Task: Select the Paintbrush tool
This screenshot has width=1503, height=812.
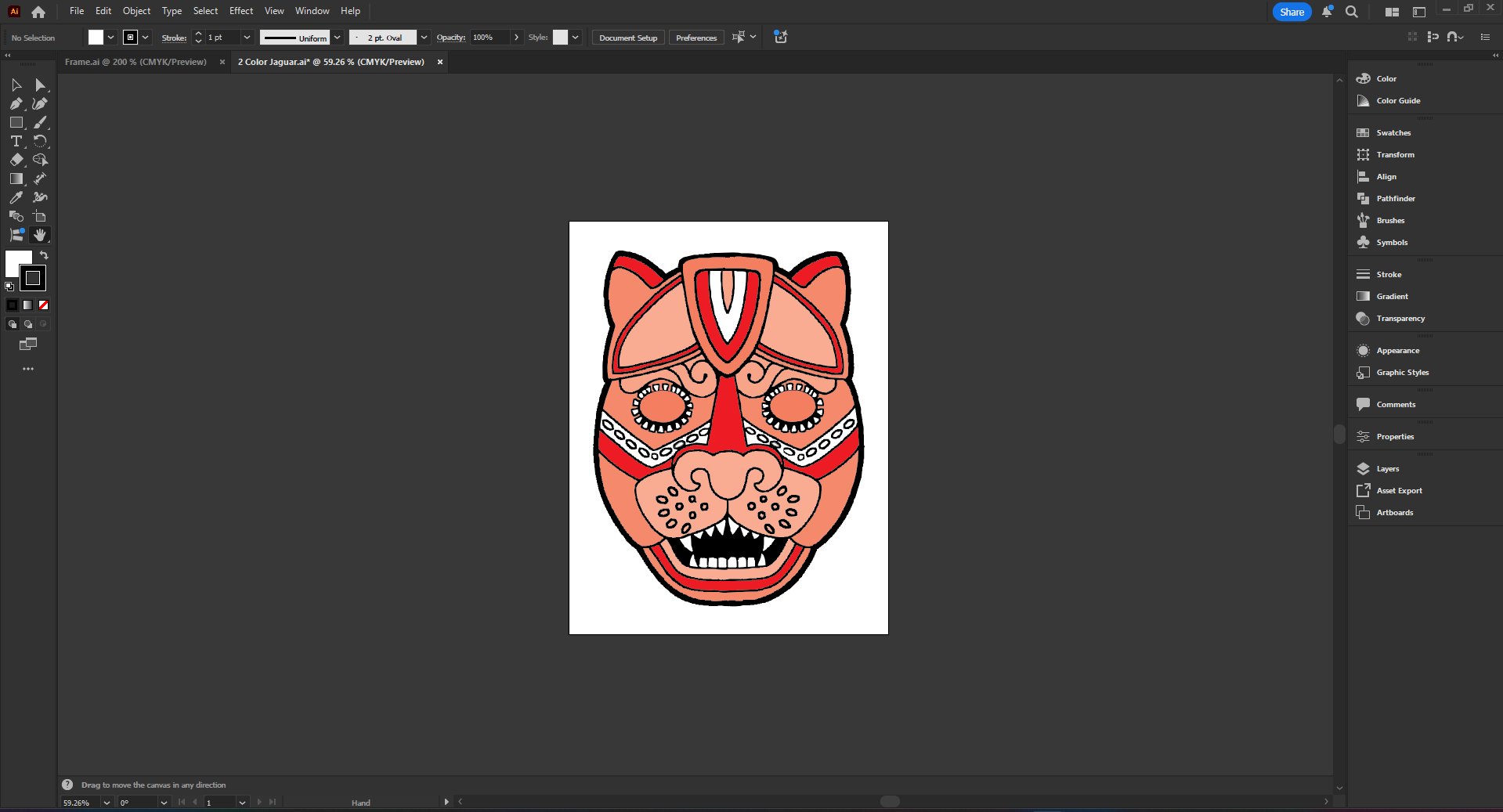Action: [x=40, y=122]
